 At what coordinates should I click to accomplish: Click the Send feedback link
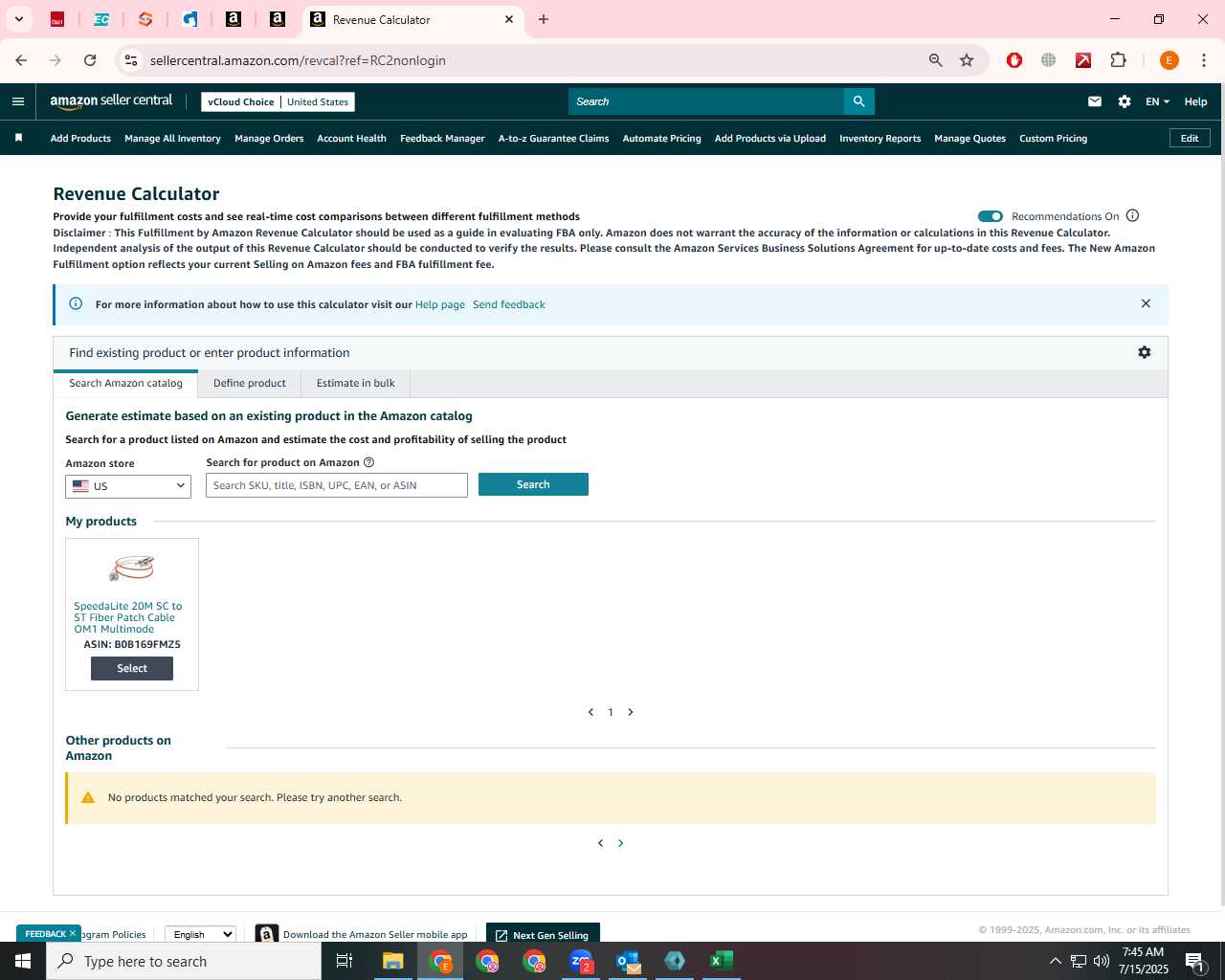(509, 304)
